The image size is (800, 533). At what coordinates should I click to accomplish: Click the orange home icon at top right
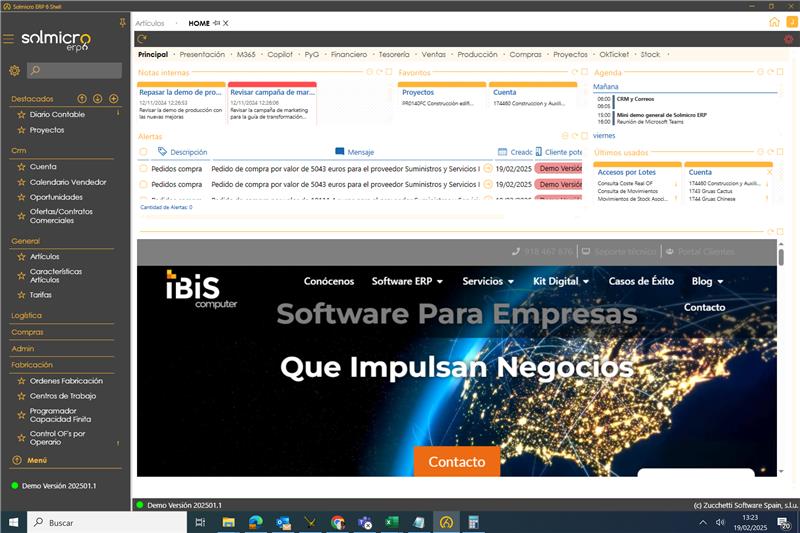(x=774, y=22)
